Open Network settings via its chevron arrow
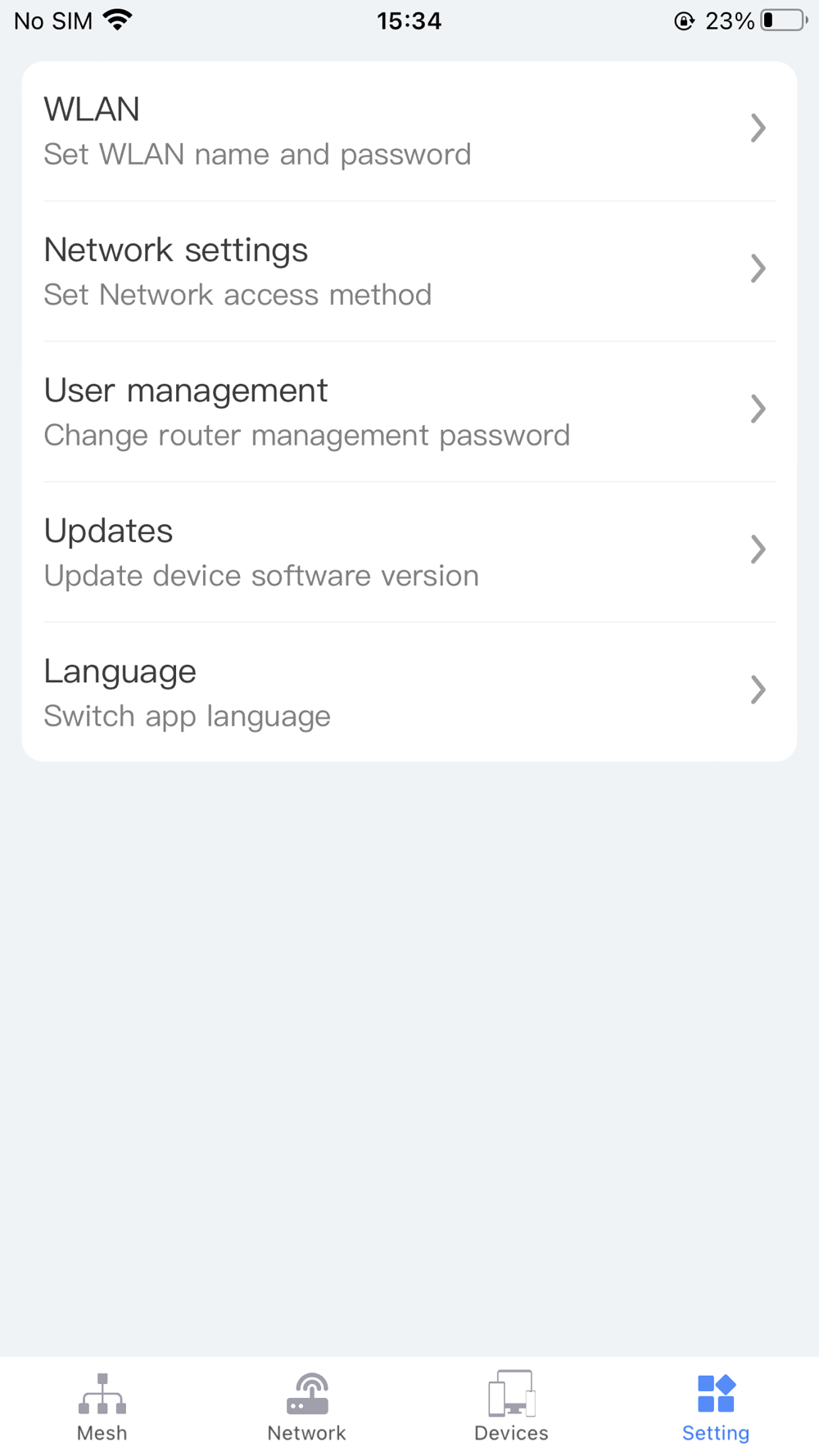This screenshot has height=1456, width=819. [x=758, y=269]
